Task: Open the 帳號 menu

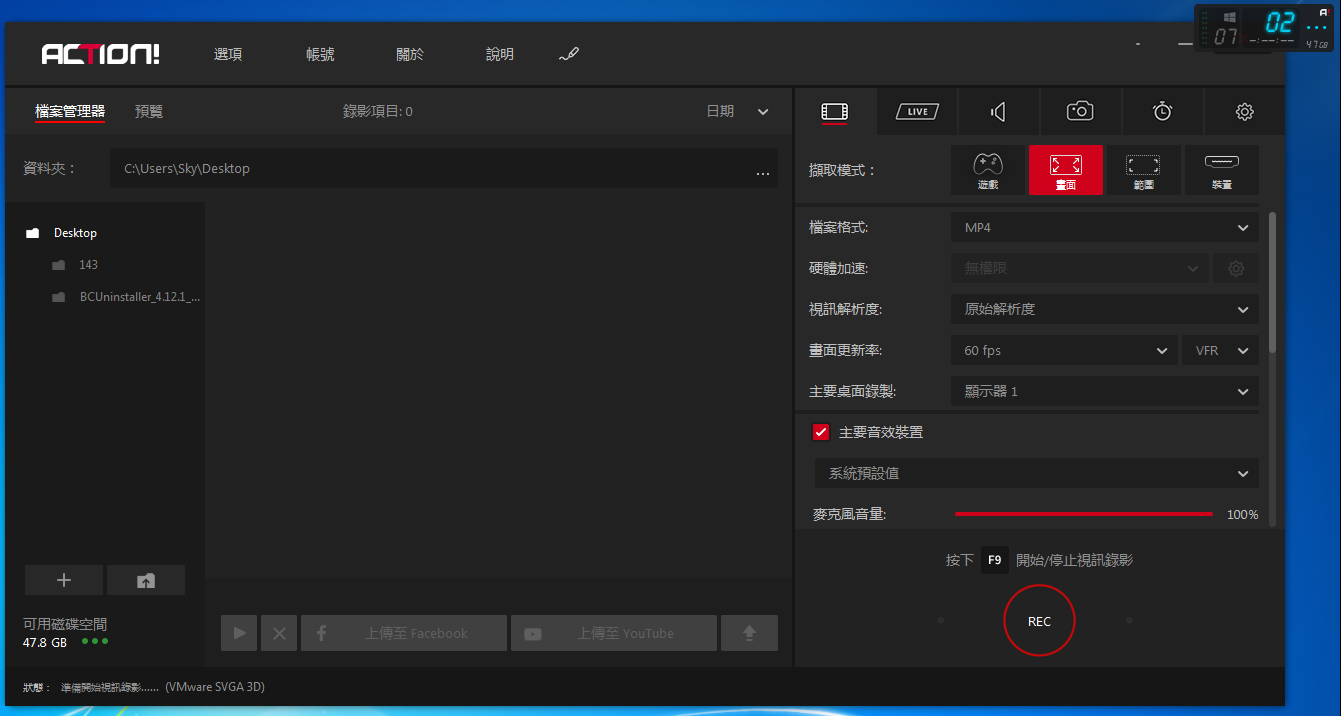Action: point(320,54)
